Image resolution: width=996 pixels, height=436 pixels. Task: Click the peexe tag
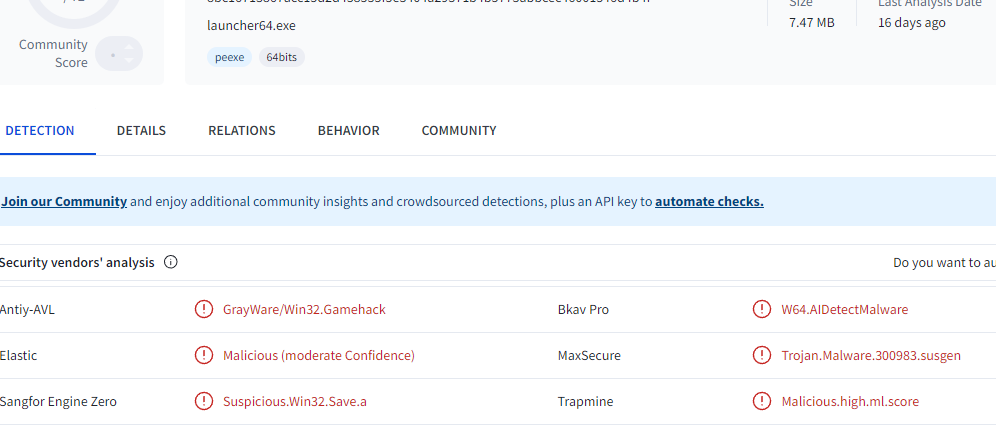tap(229, 57)
